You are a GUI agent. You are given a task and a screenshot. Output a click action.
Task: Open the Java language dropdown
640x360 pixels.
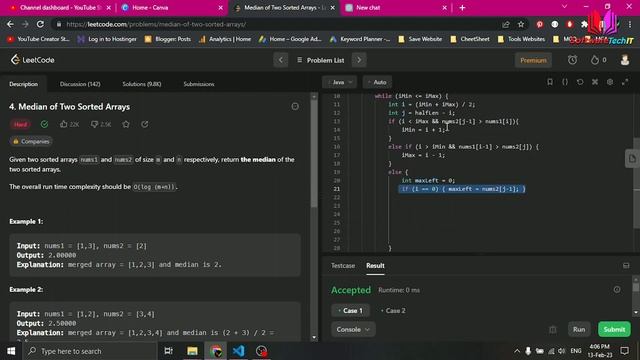tap(340, 82)
